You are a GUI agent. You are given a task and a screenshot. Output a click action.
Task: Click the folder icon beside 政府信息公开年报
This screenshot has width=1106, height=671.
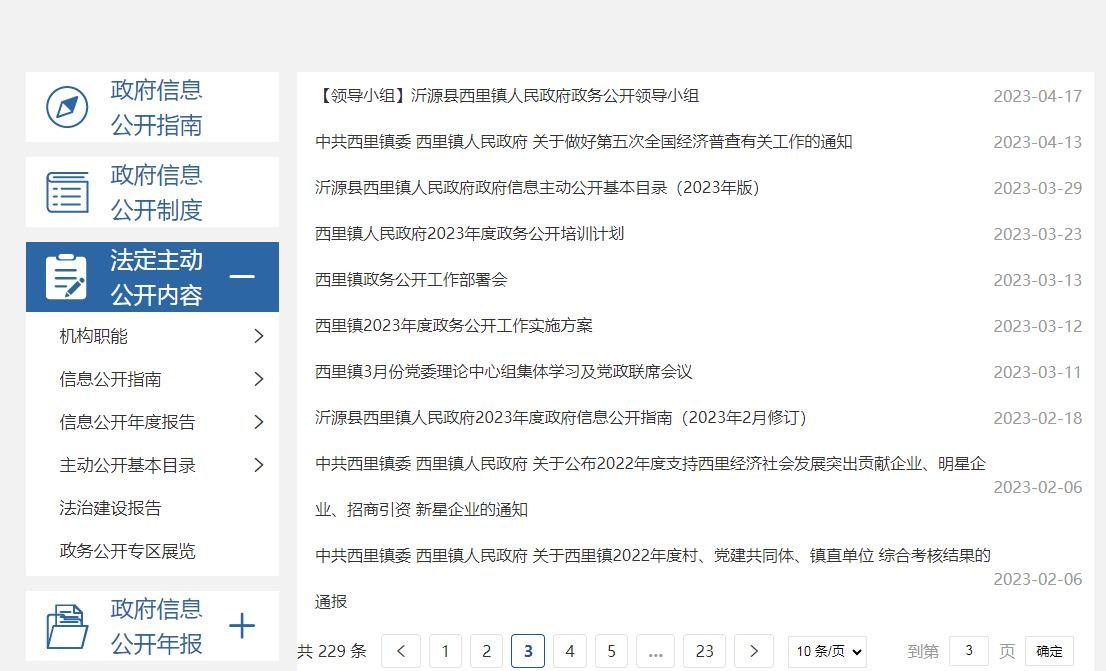(x=67, y=627)
